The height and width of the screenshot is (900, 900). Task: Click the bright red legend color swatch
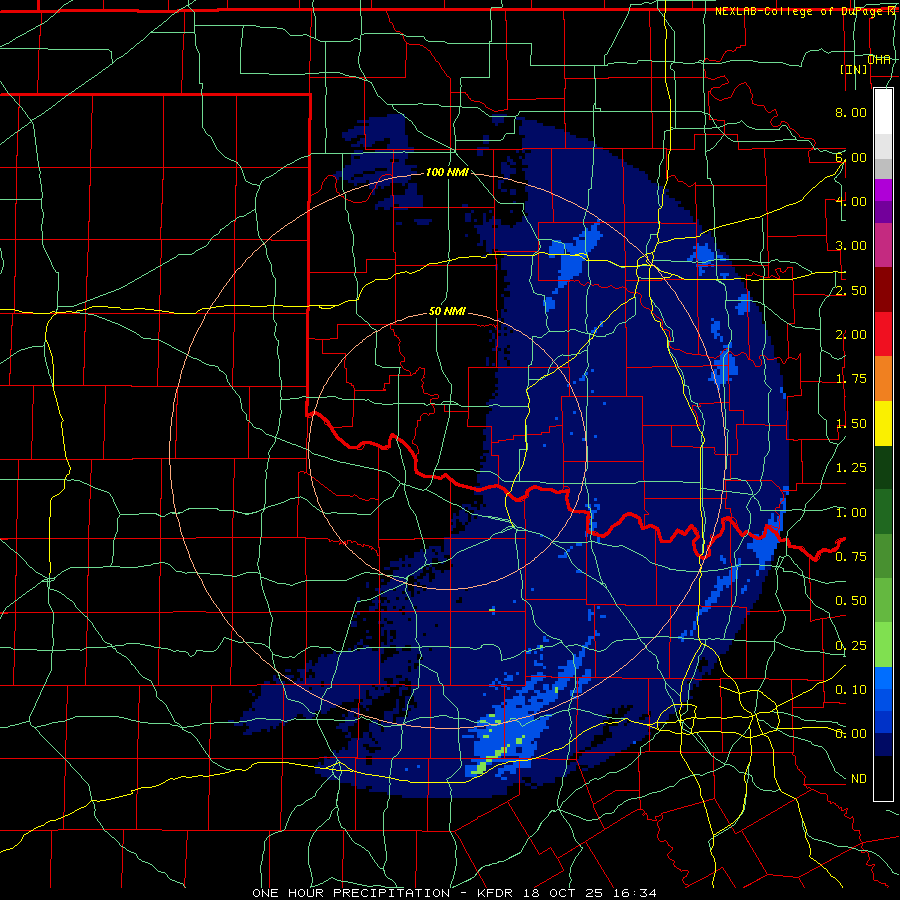(883, 335)
